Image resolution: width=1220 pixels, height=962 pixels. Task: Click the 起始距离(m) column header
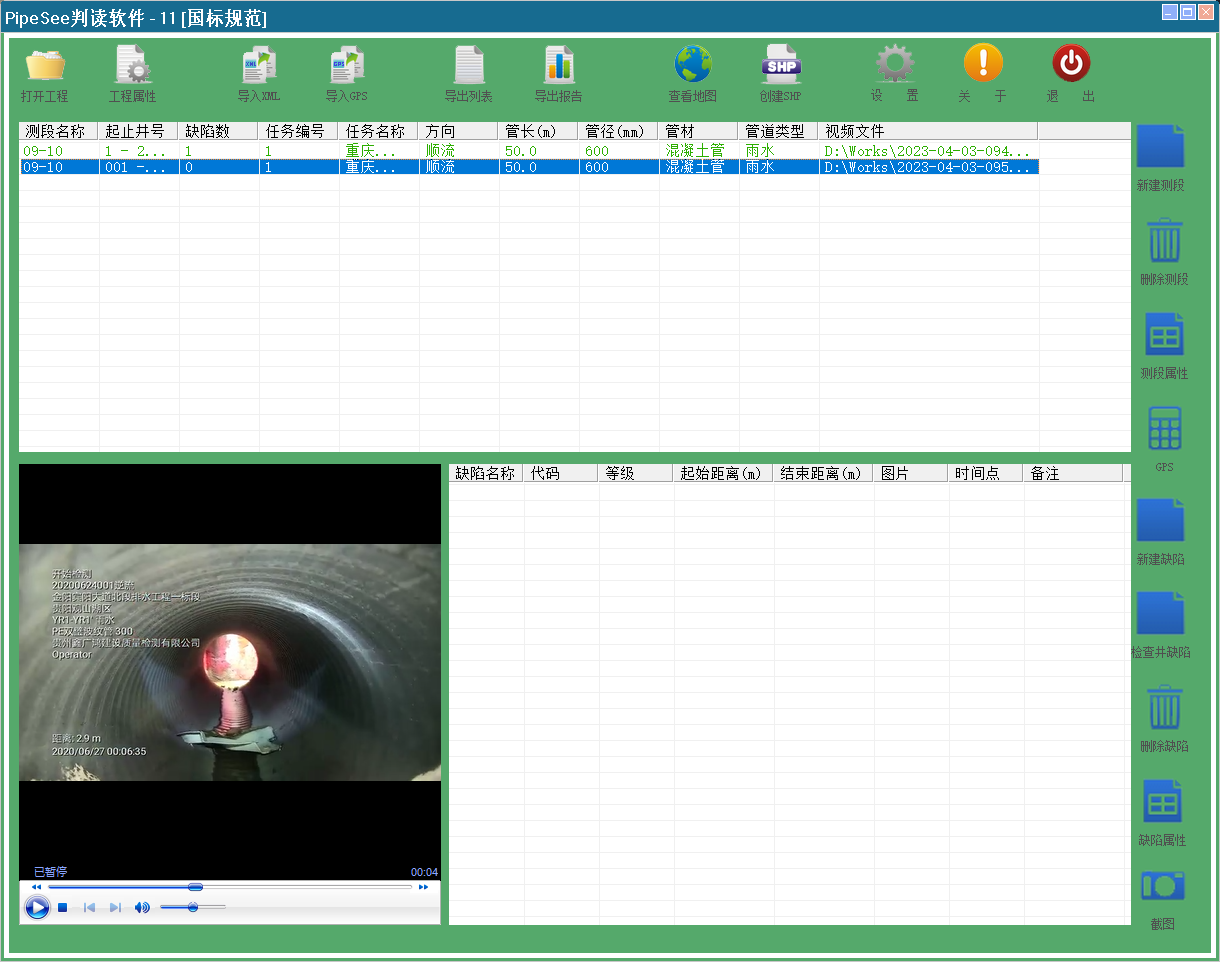click(x=723, y=473)
